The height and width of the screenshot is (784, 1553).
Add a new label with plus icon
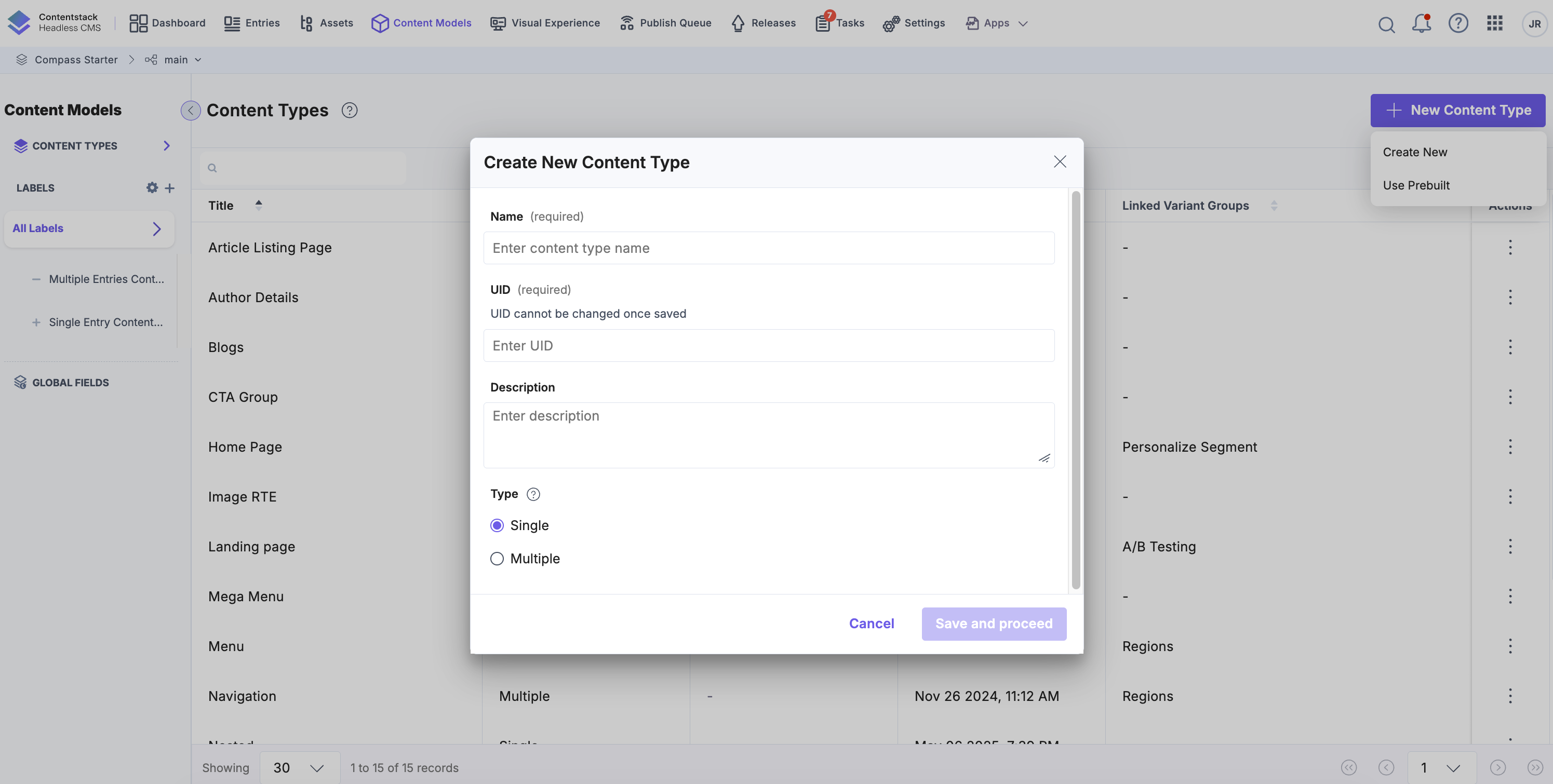pos(170,188)
